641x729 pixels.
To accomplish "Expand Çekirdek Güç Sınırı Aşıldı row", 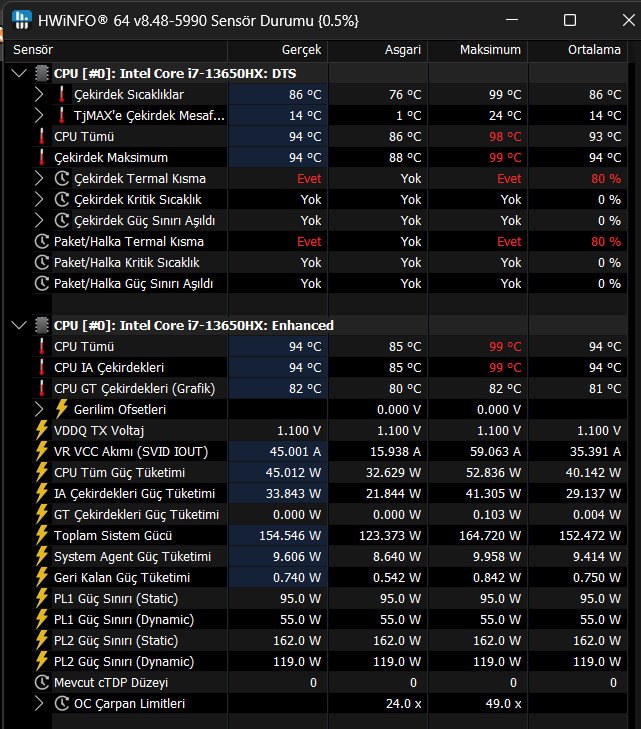I will coord(40,220).
